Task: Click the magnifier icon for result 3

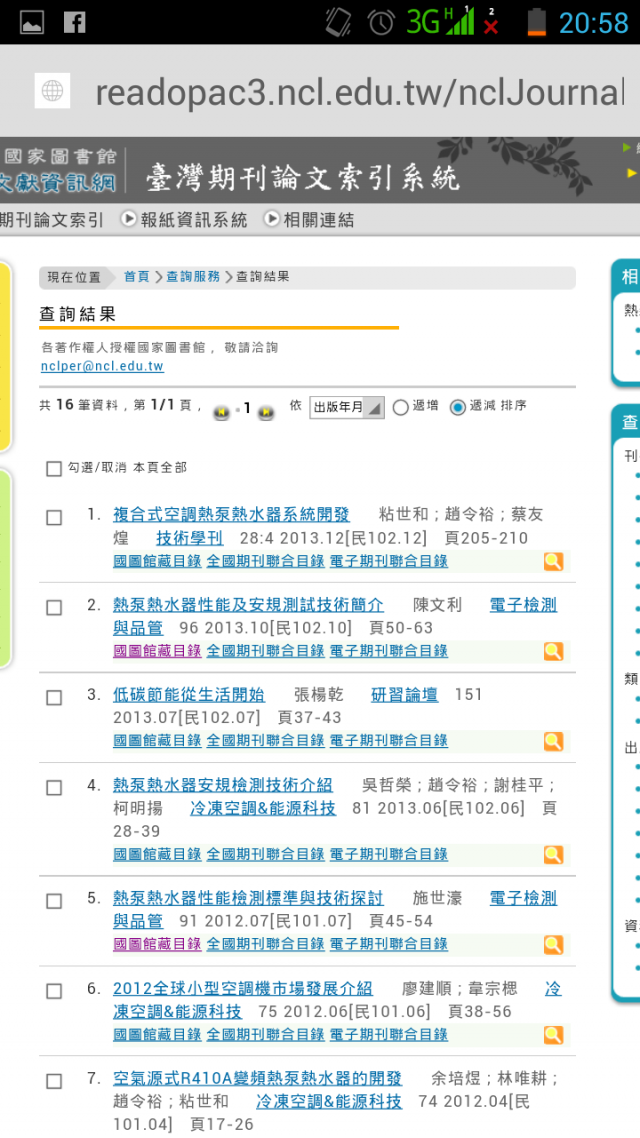Action: coord(553,741)
